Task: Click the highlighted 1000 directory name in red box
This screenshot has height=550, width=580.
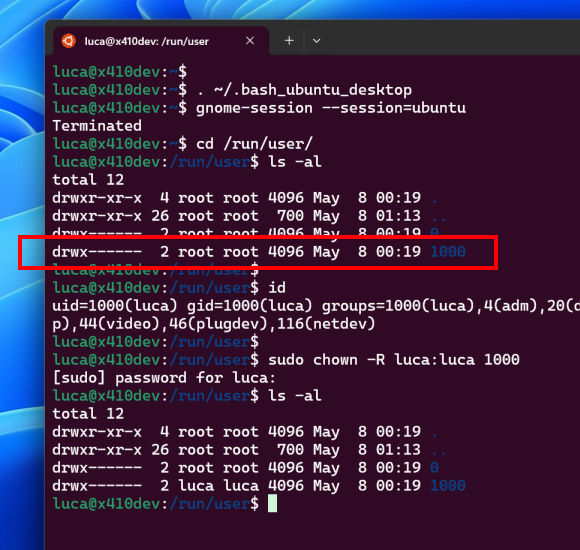Action: click(448, 252)
